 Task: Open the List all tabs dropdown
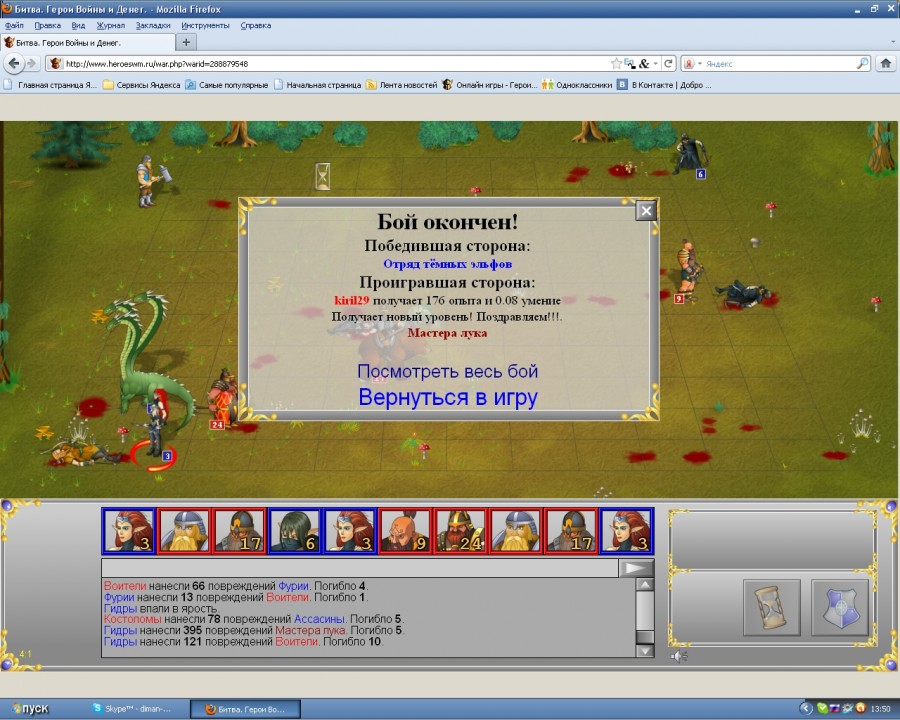tap(893, 42)
